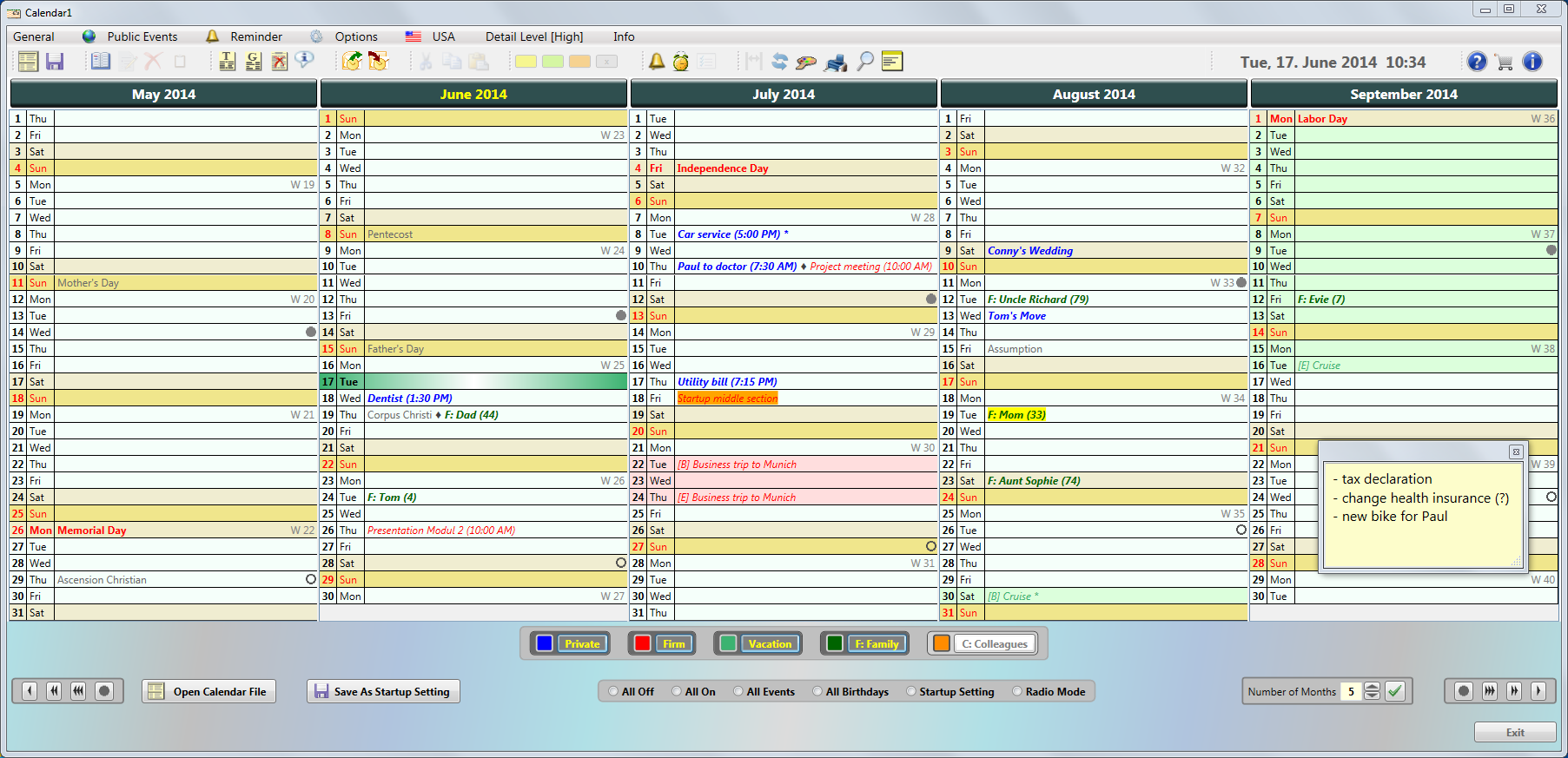Click the shopping cart icon

[x=1505, y=62]
